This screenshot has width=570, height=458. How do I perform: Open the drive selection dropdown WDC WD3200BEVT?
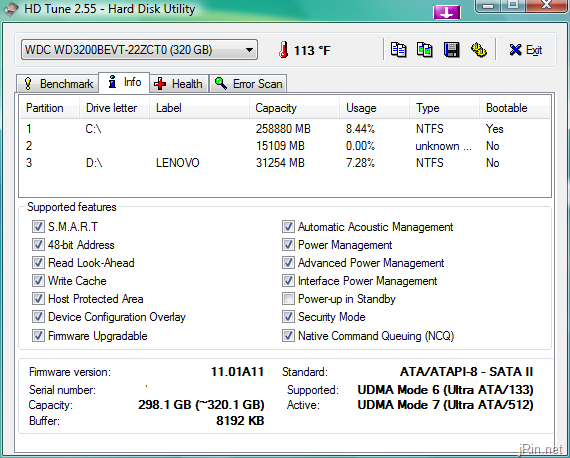139,50
